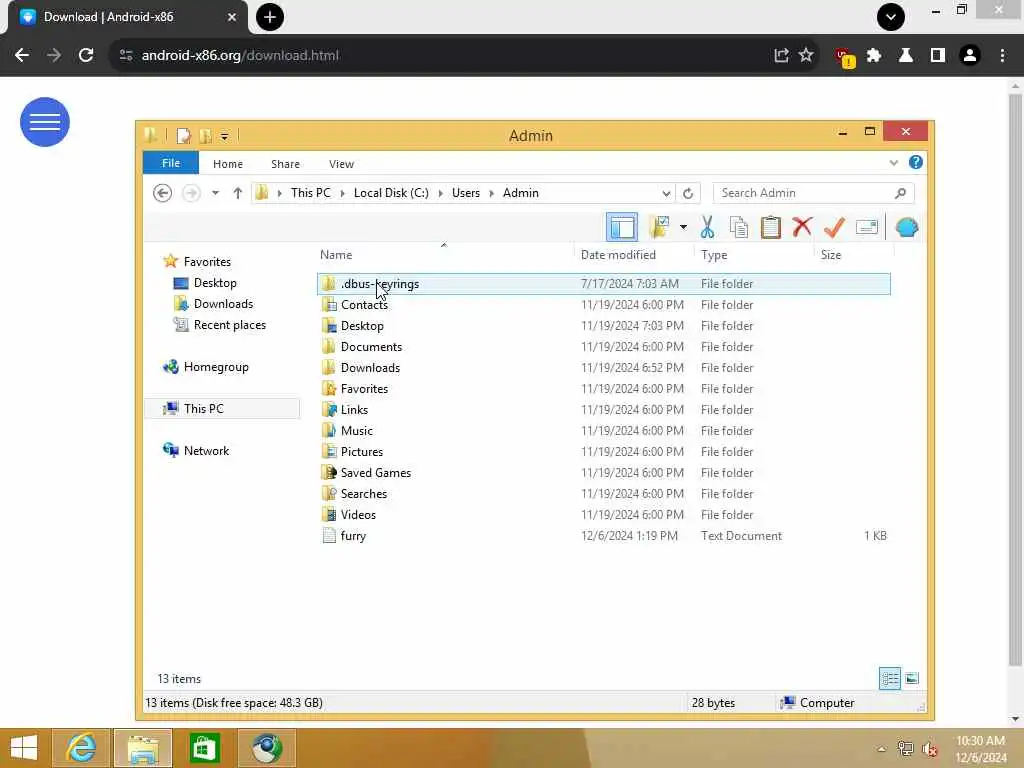Open the blue hamburger menu on webpage

coord(44,122)
